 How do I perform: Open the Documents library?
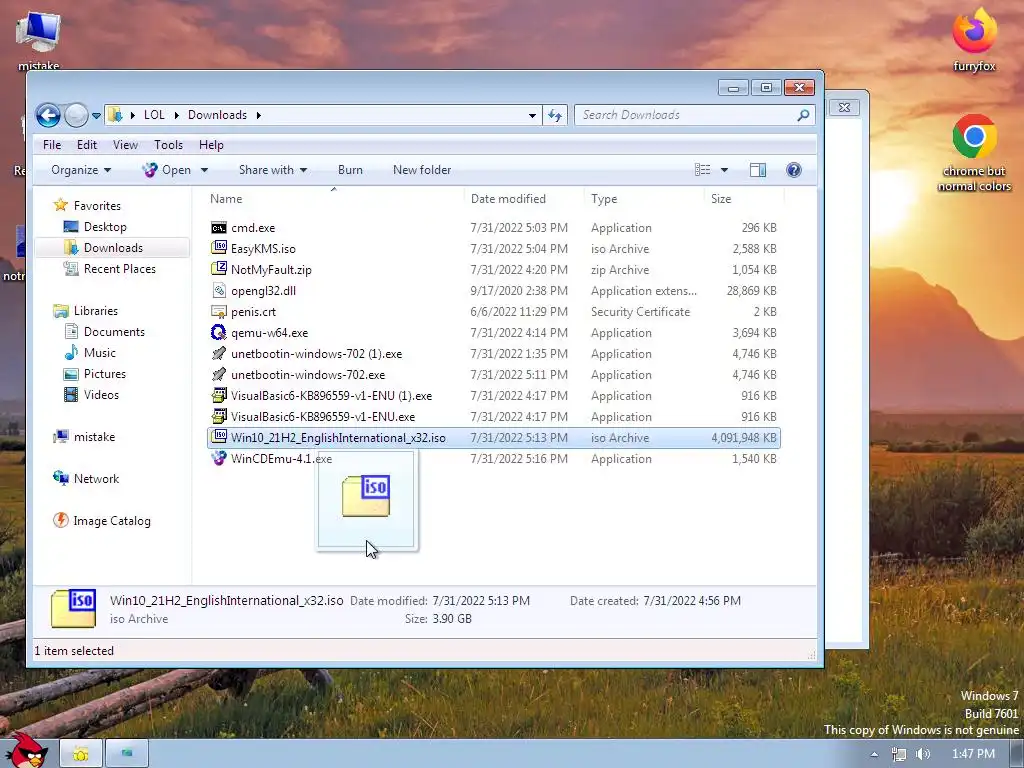tap(114, 332)
